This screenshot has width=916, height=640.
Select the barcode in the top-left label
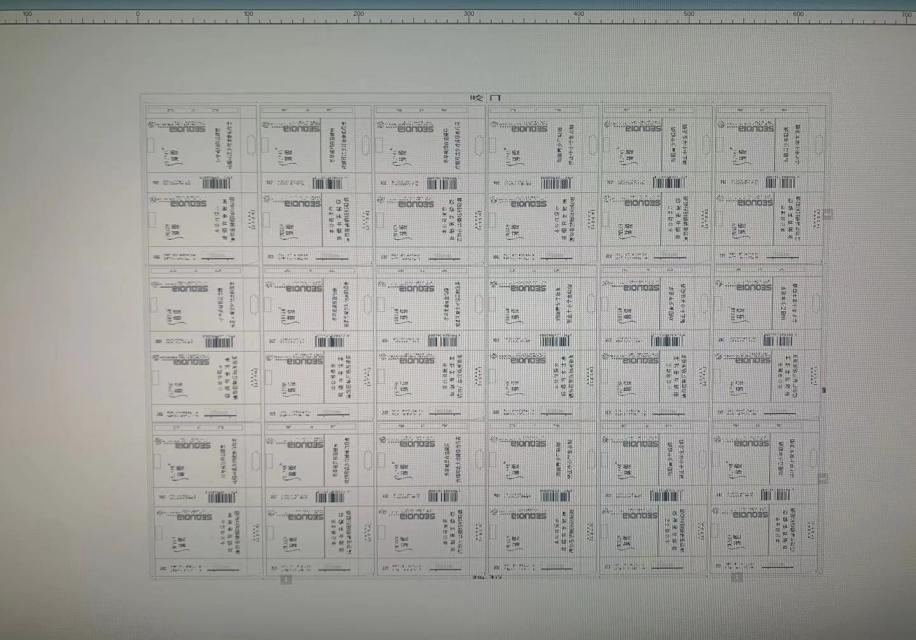coord(218,183)
